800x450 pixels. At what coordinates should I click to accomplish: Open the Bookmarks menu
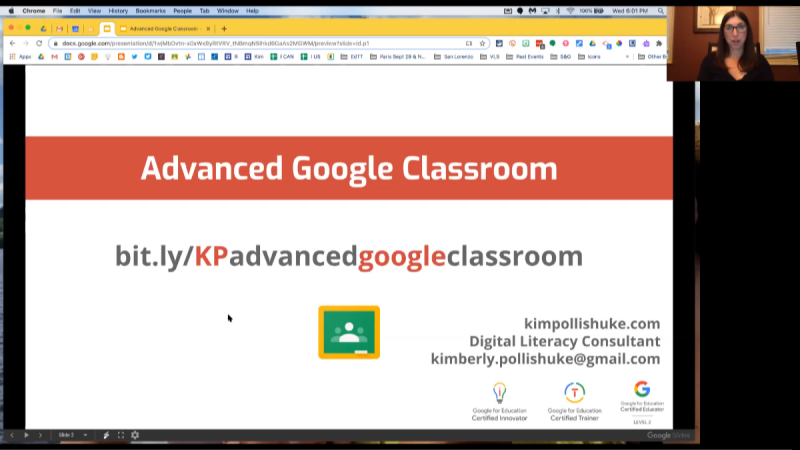[151, 11]
